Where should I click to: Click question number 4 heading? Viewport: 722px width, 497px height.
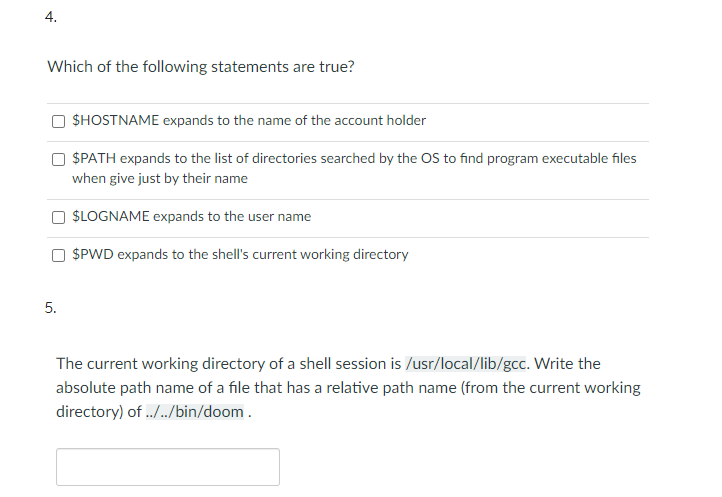pyautogui.click(x=50, y=16)
